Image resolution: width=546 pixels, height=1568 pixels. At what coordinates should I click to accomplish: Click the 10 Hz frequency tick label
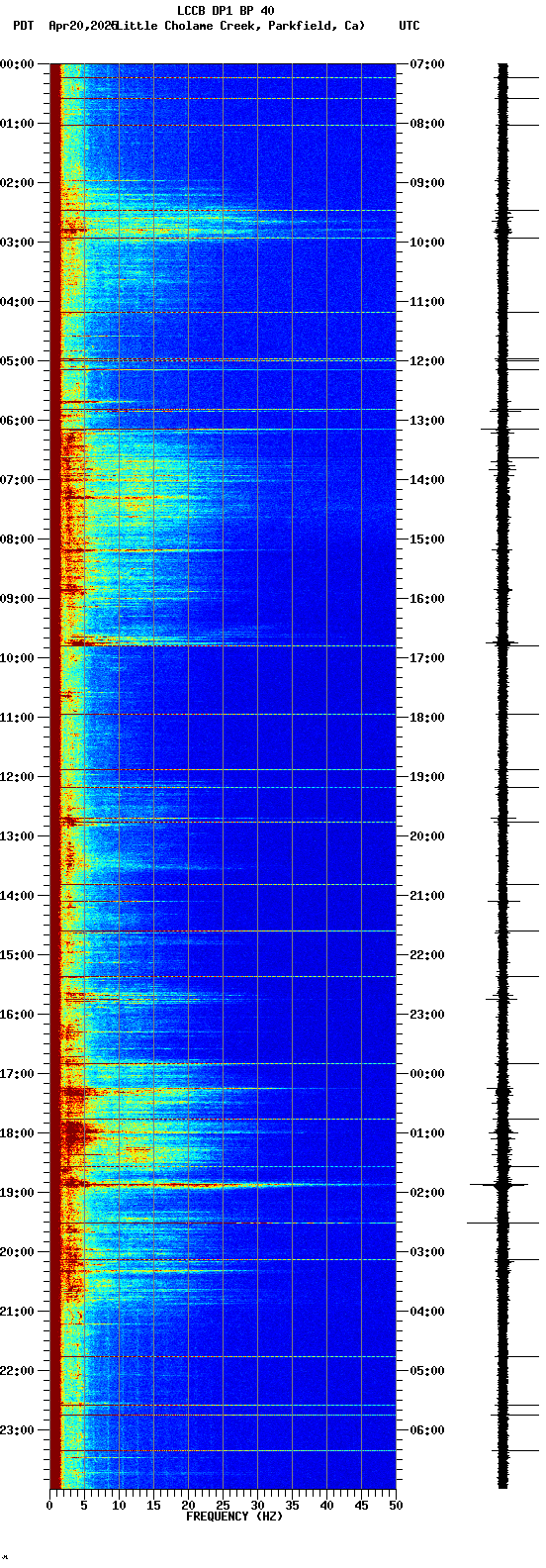(119, 1506)
